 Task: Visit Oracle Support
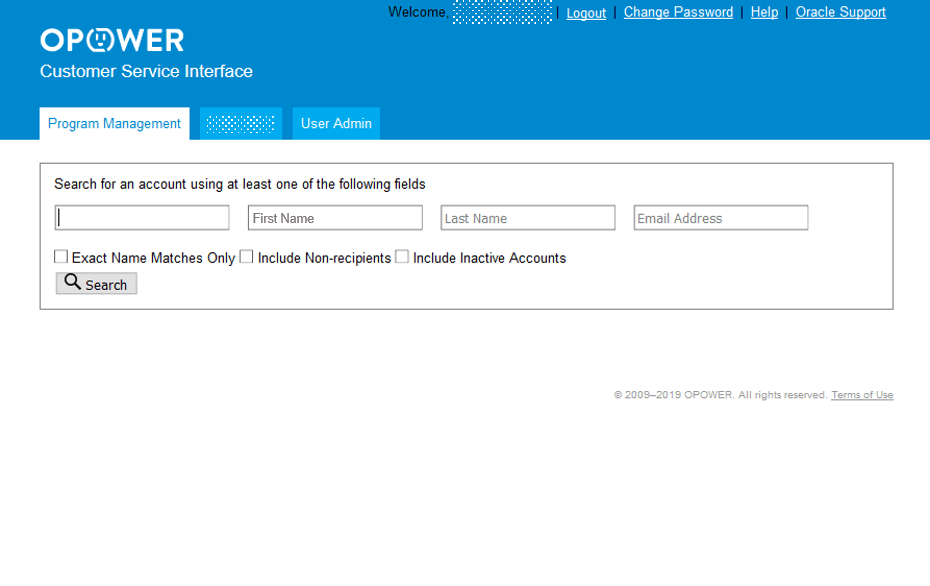click(840, 12)
